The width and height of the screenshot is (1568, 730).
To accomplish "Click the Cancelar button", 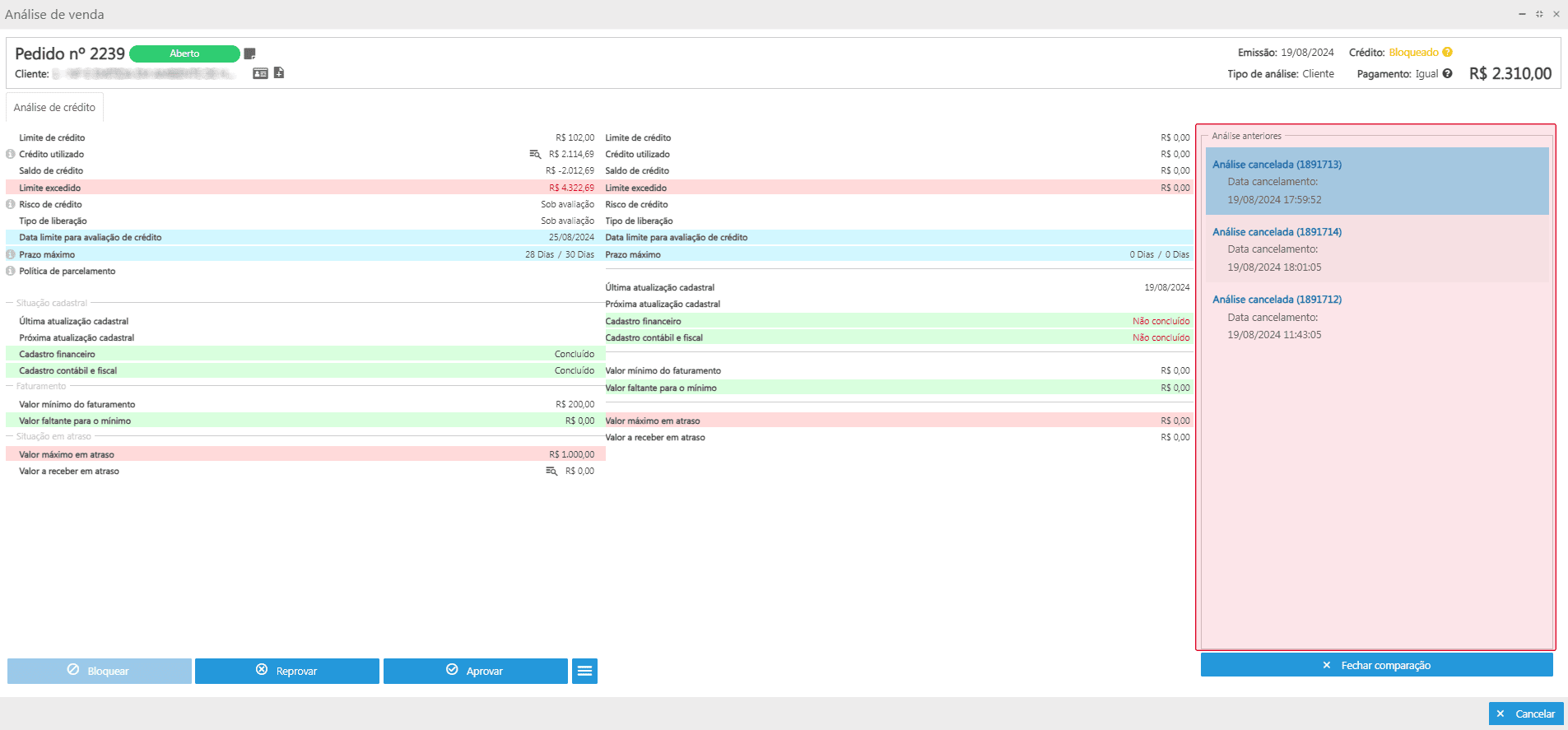I will (x=1525, y=714).
